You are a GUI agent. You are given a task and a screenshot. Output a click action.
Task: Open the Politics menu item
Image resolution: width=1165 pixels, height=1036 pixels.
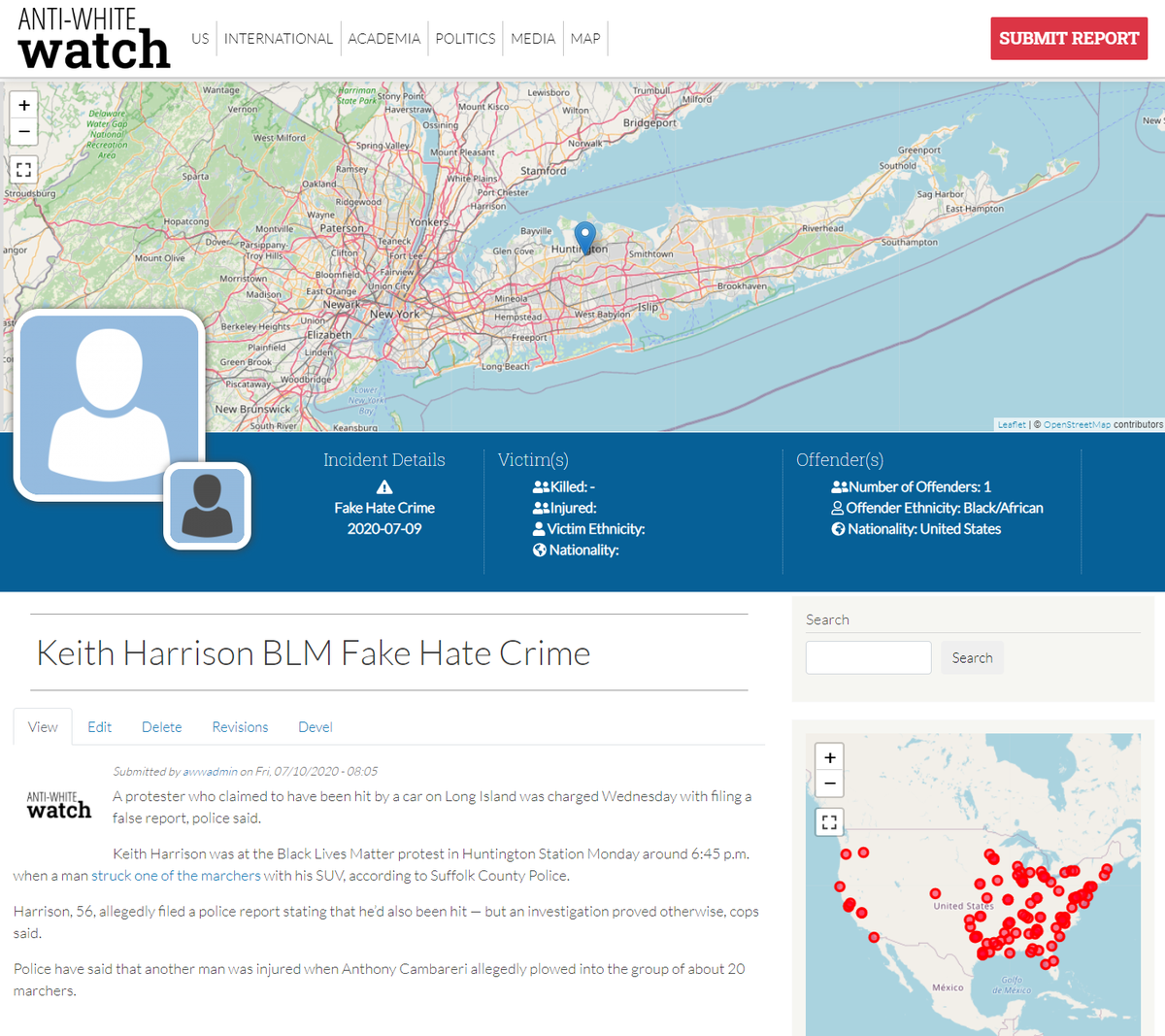click(465, 39)
